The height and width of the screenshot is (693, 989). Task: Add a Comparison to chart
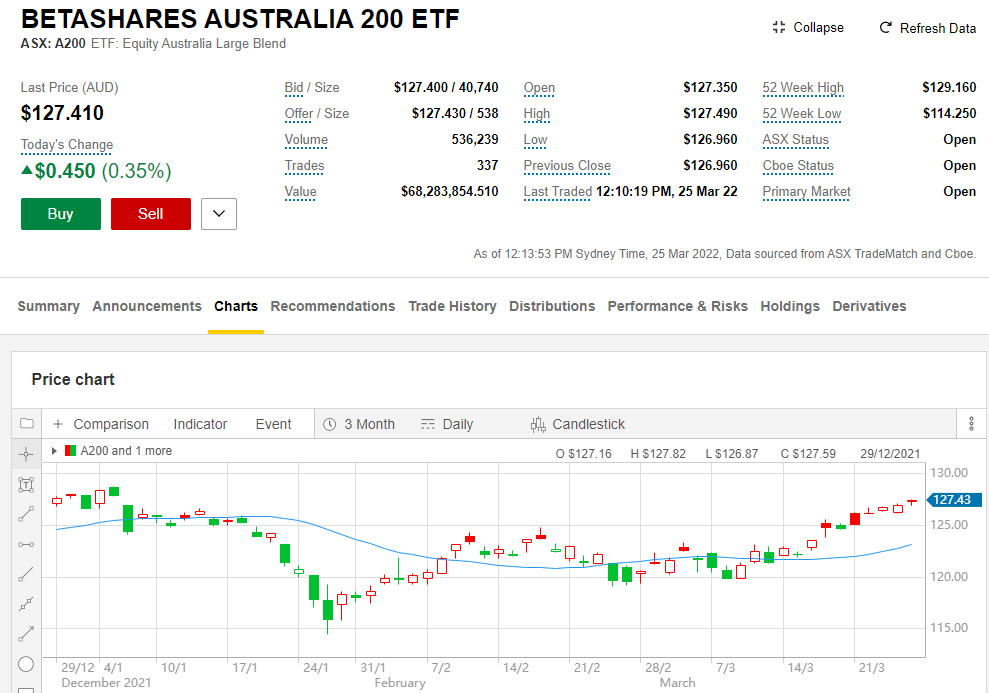[x=101, y=424]
